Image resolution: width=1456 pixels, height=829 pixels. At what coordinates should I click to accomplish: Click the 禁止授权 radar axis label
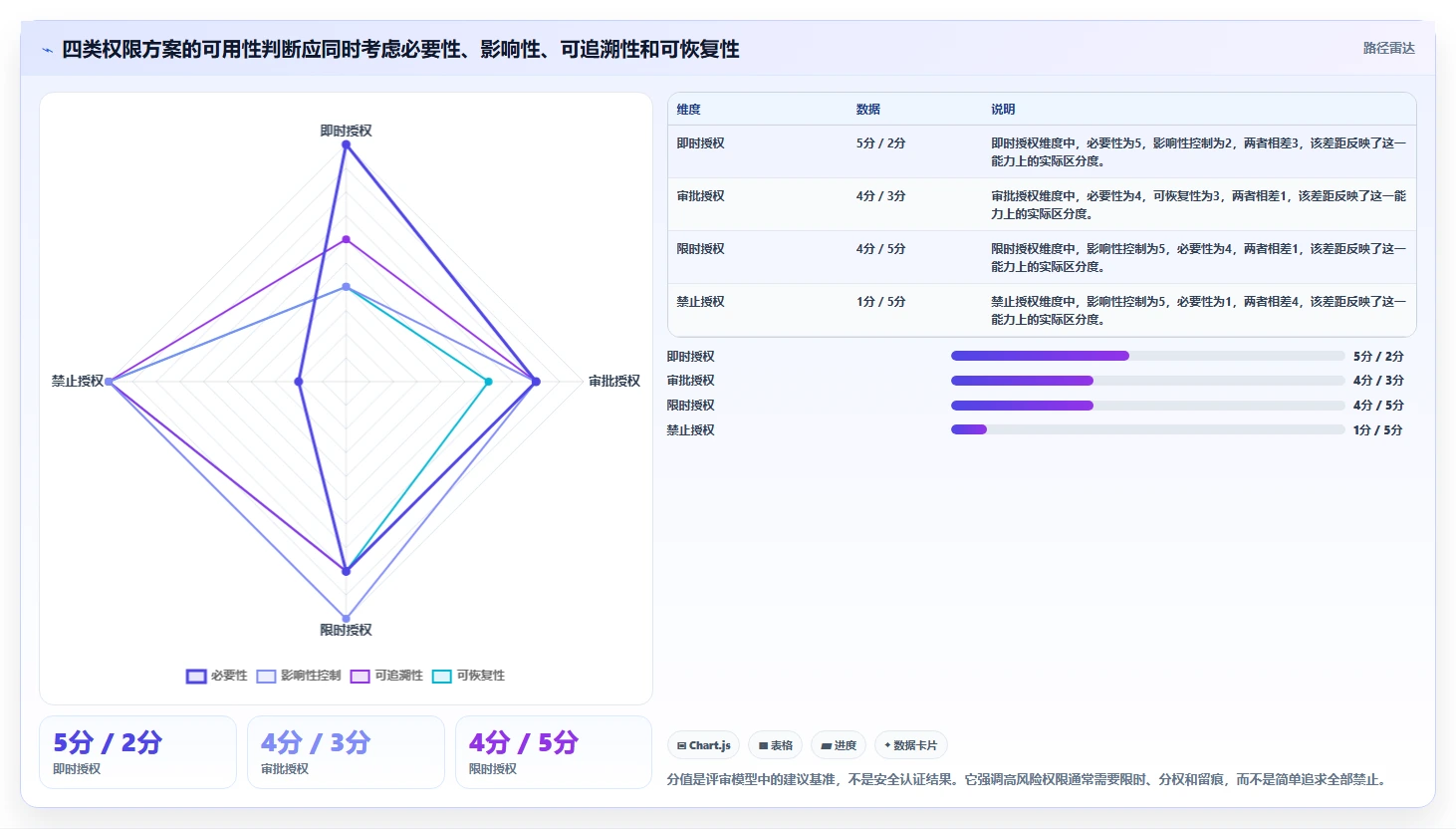(x=78, y=381)
